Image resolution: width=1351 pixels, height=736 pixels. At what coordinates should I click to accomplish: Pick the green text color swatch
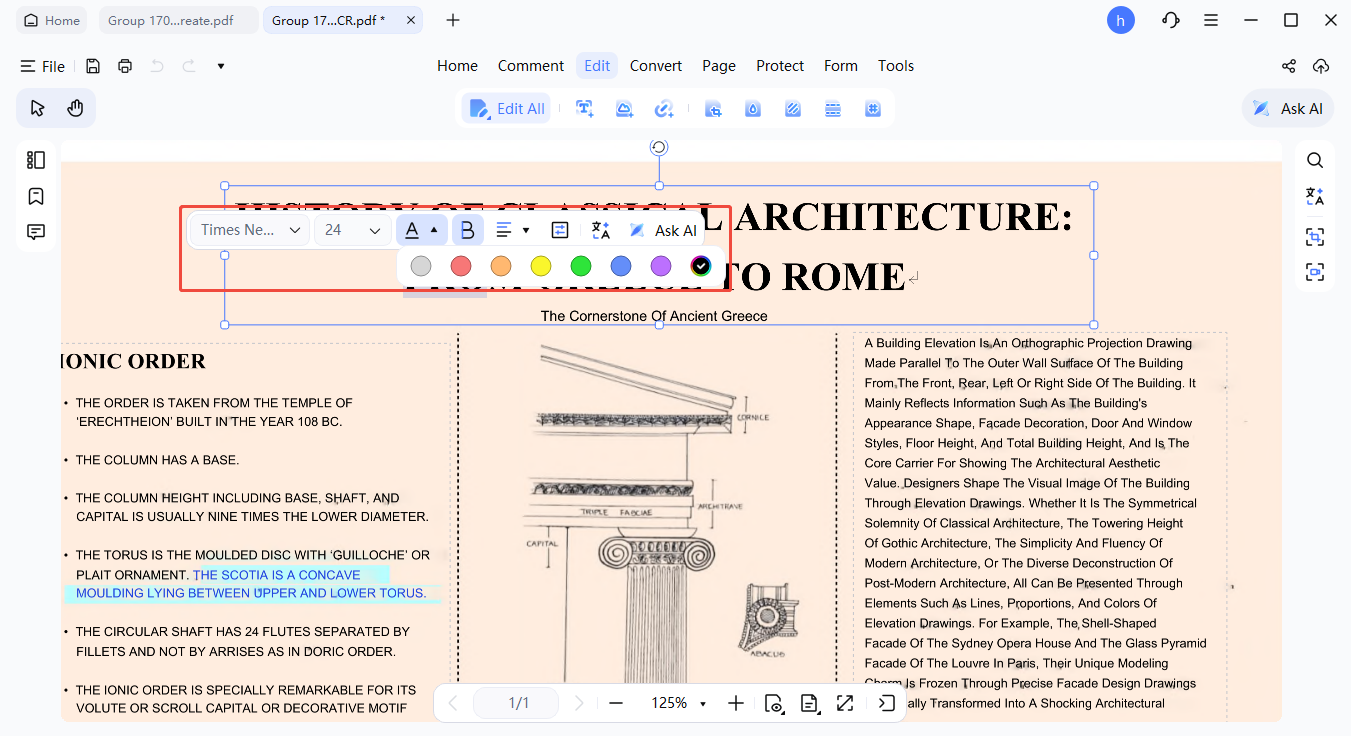(x=580, y=266)
